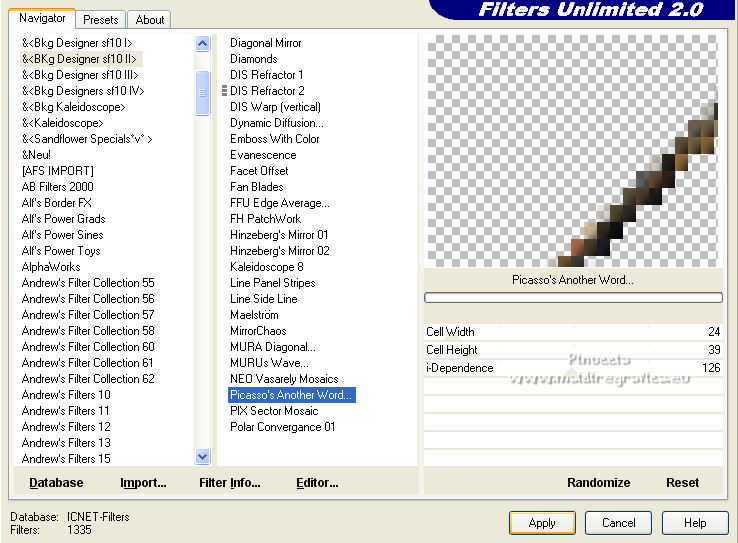Select &<BKg Designer sf10 II> category

coord(79,59)
